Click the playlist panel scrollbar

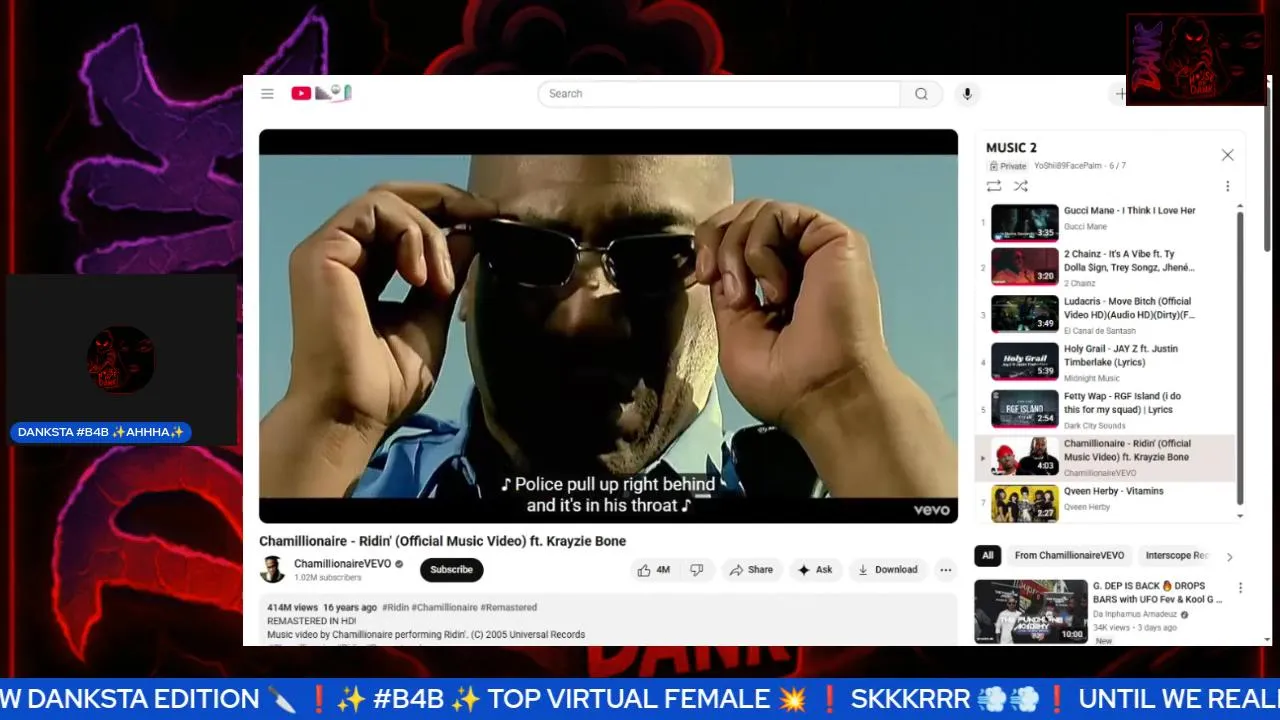pos(1240,356)
